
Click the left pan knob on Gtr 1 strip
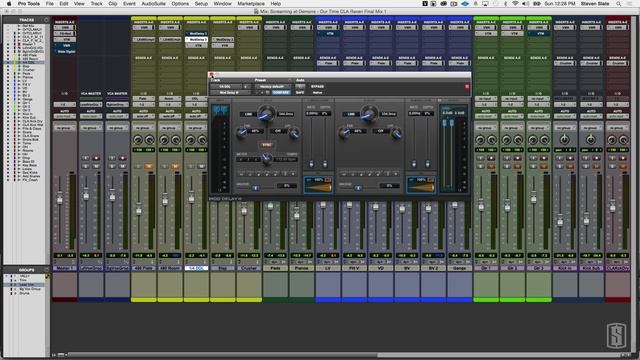click(480, 140)
